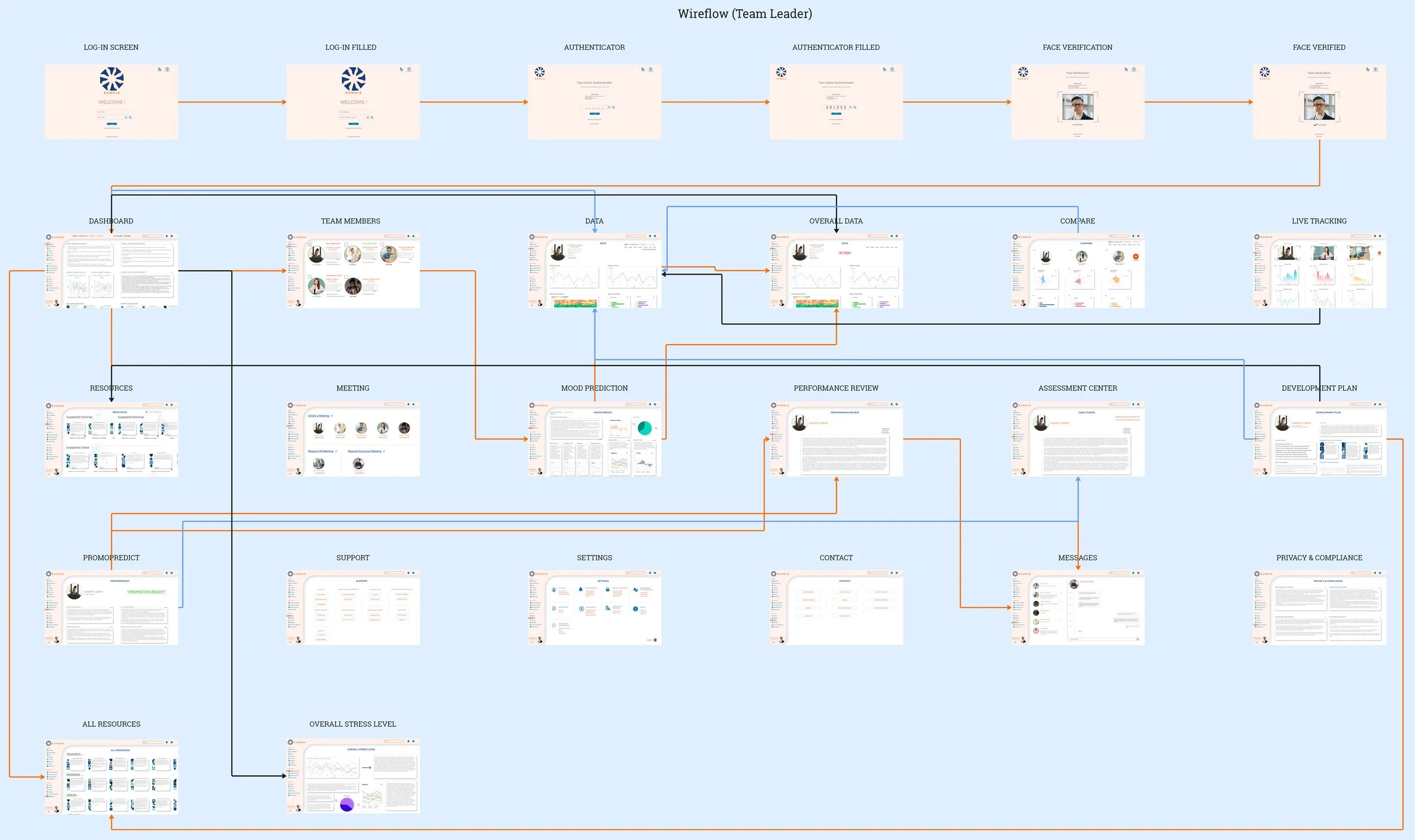Check Lauren Lyons checkbox on Team Members
Image resolution: width=1415 pixels, height=840 pixels.
point(310,245)
